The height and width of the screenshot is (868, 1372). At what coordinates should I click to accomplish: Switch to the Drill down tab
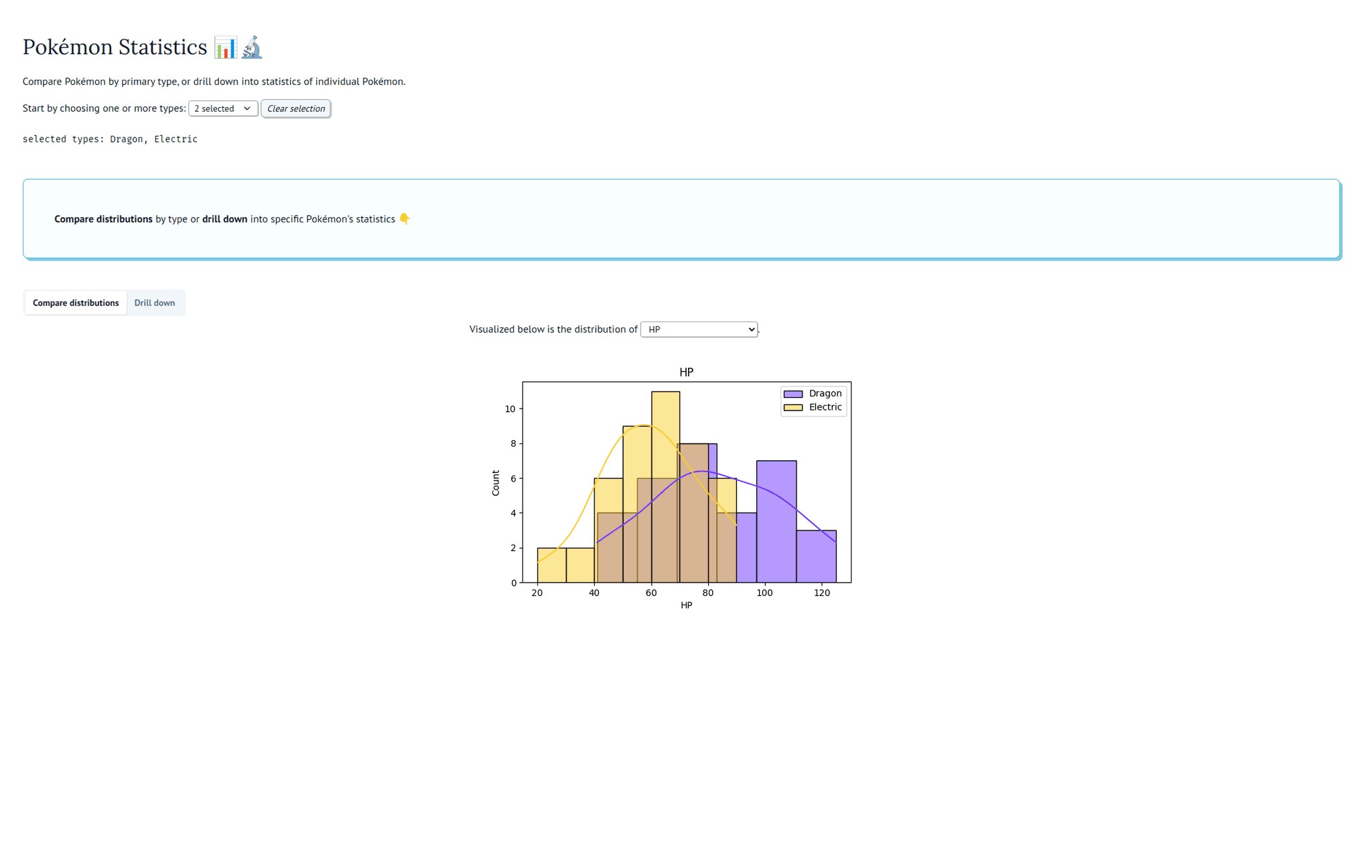pos(155,303)
